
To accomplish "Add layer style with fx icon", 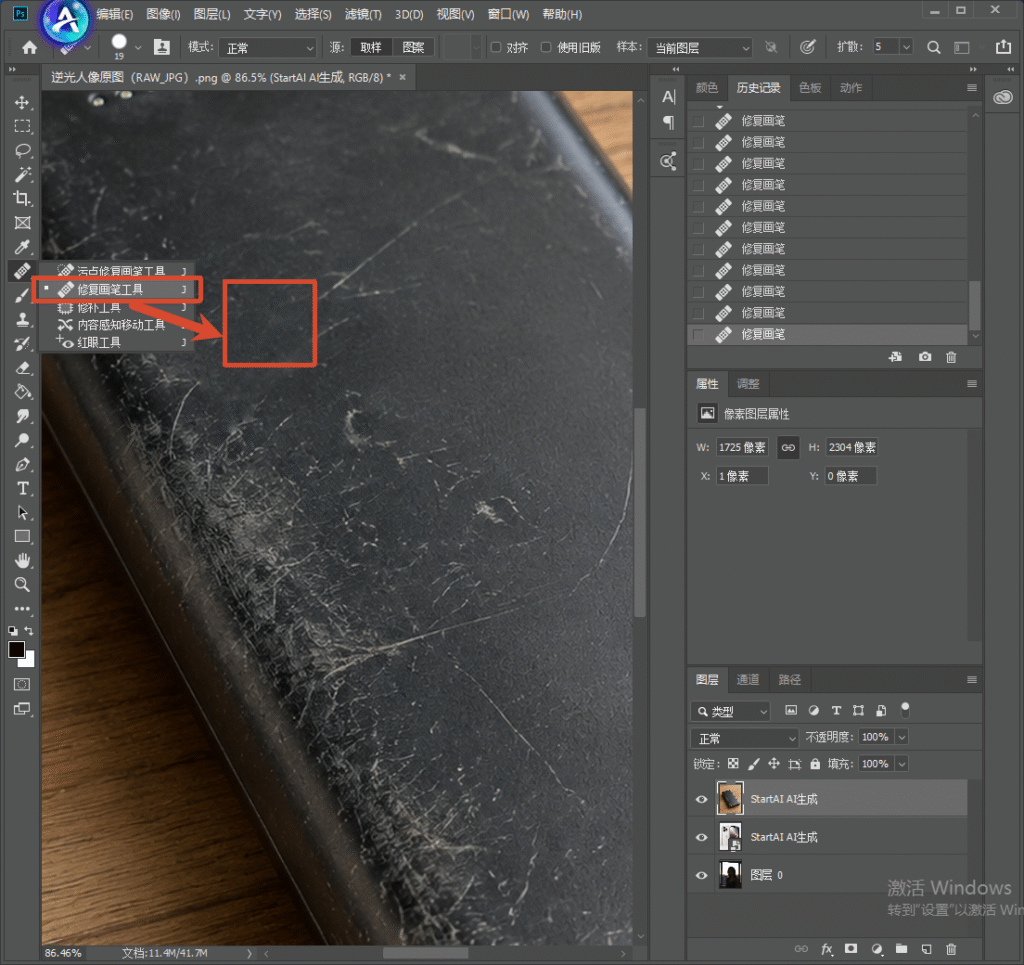I will point(827,949).
